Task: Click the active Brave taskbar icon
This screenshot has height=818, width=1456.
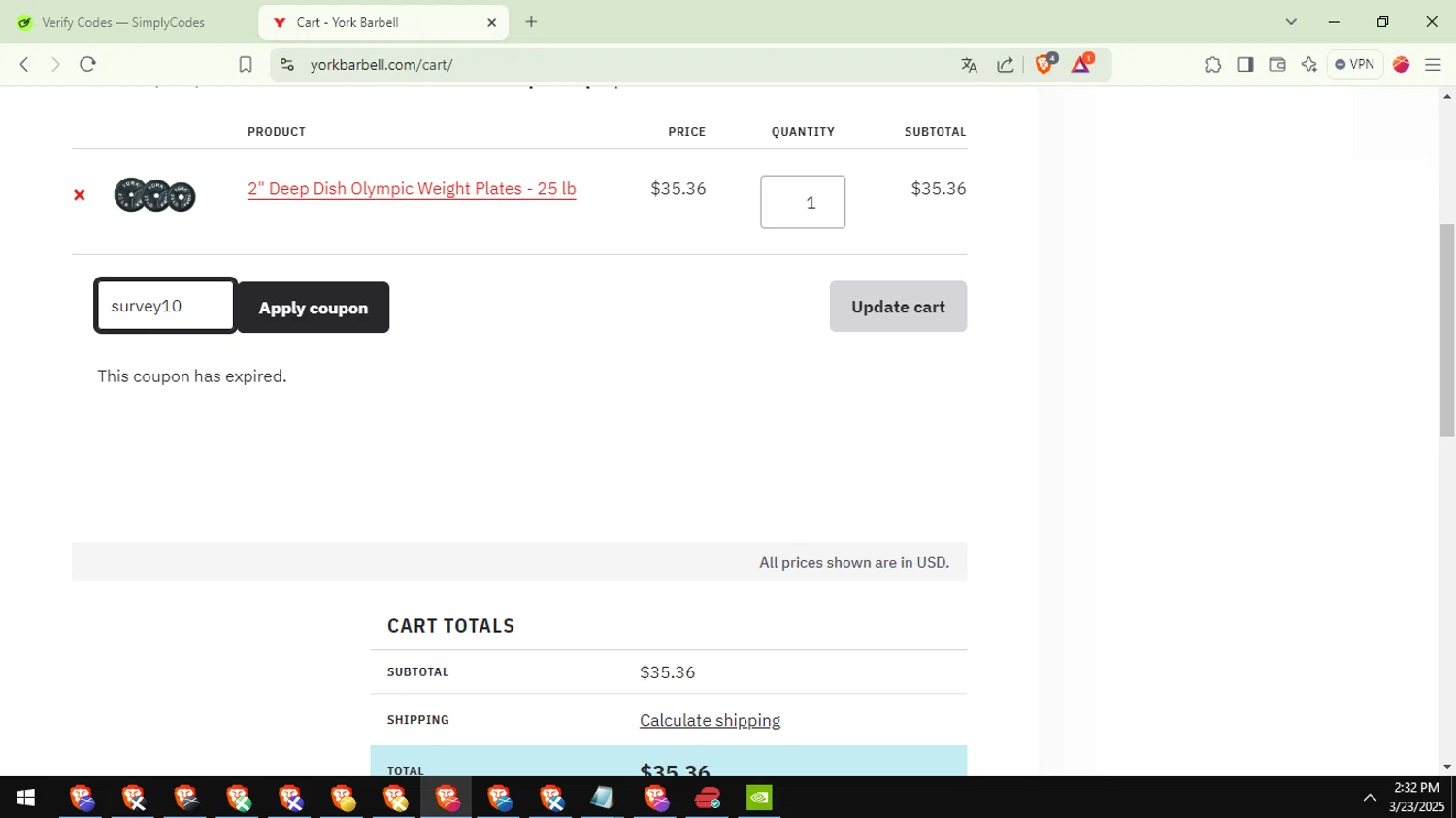Action: click(x=447, y=798)
